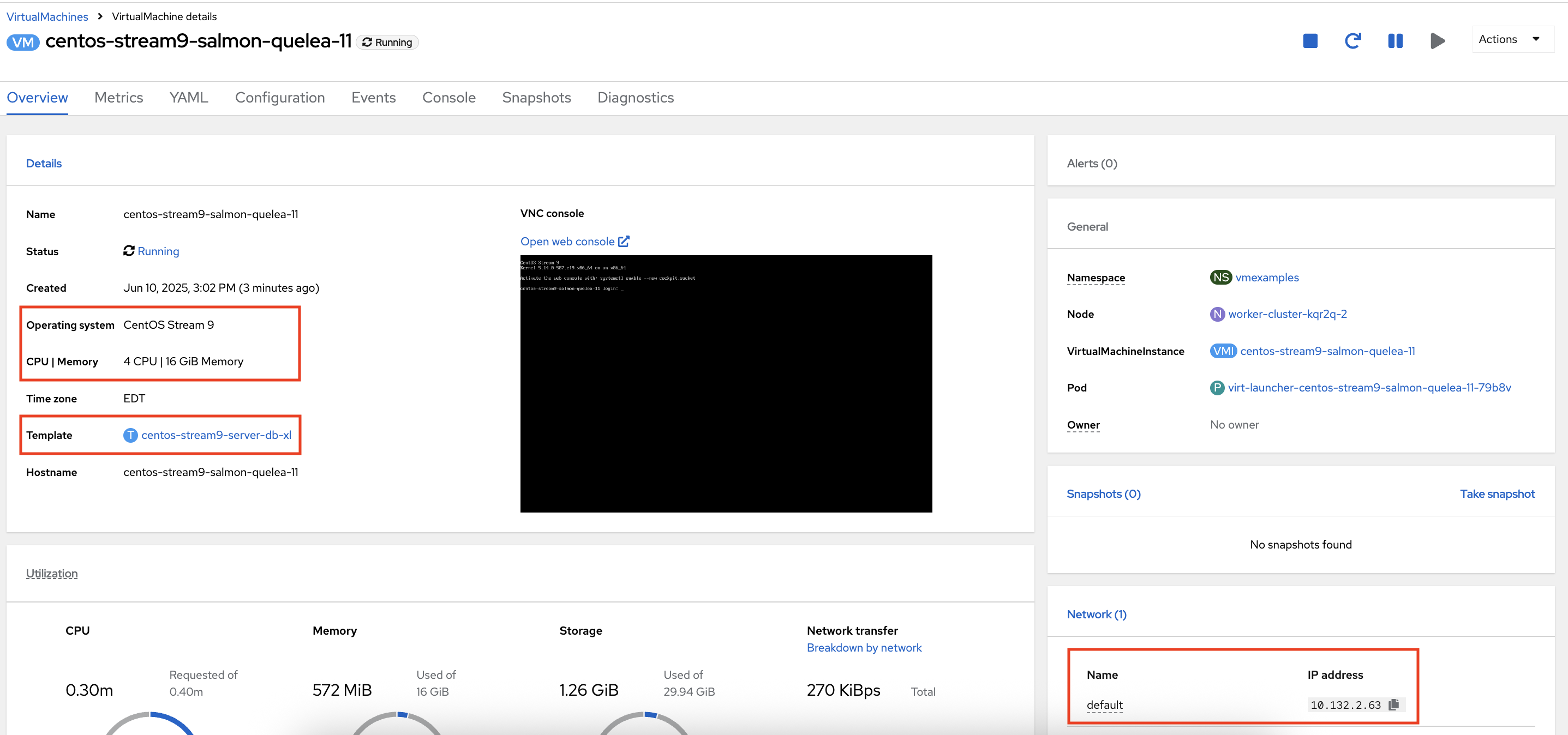Click the Running status link
This screenshot has width=1568, height=735.
(158, 251)
